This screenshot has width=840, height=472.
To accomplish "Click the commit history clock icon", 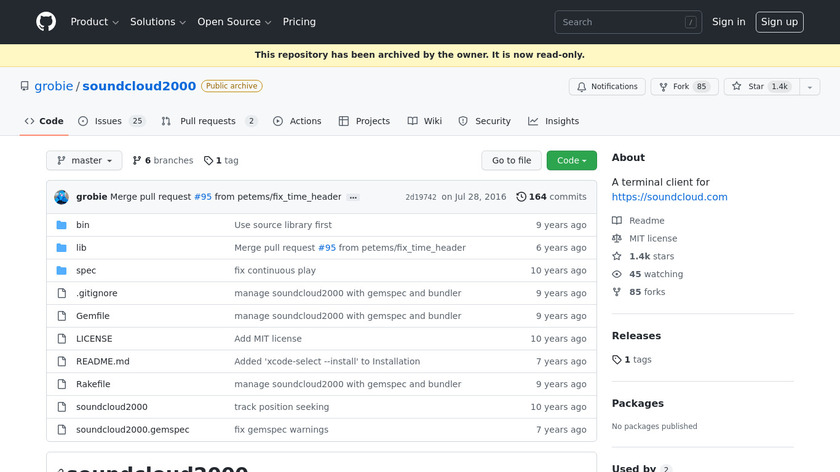I will 521,197.
